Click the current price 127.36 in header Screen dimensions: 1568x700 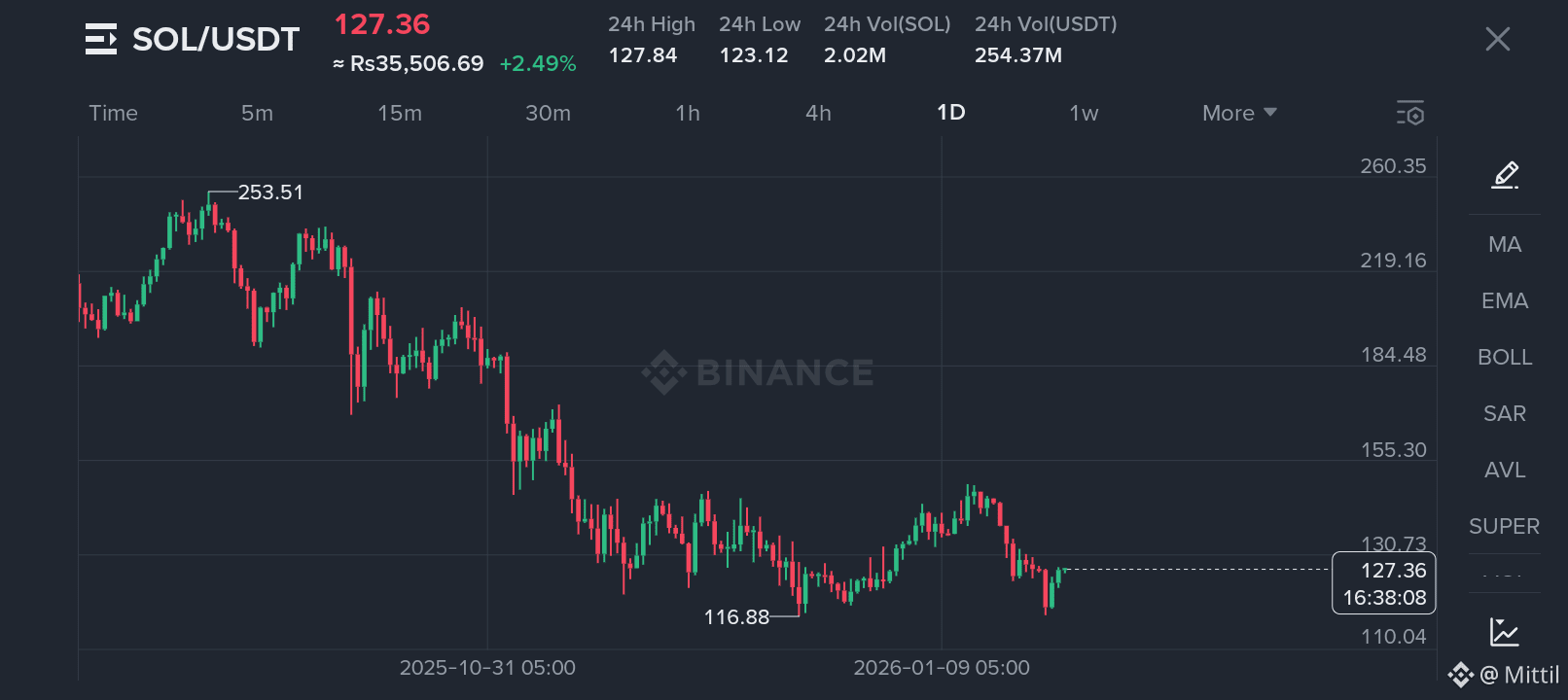(382, 24)
